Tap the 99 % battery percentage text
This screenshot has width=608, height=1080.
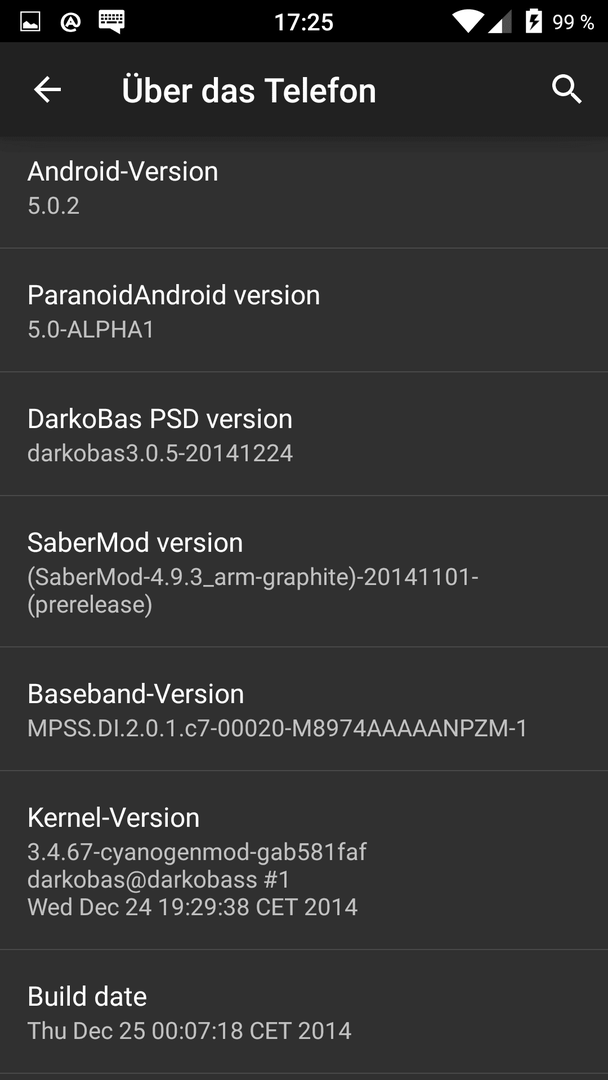pos(573,22)
